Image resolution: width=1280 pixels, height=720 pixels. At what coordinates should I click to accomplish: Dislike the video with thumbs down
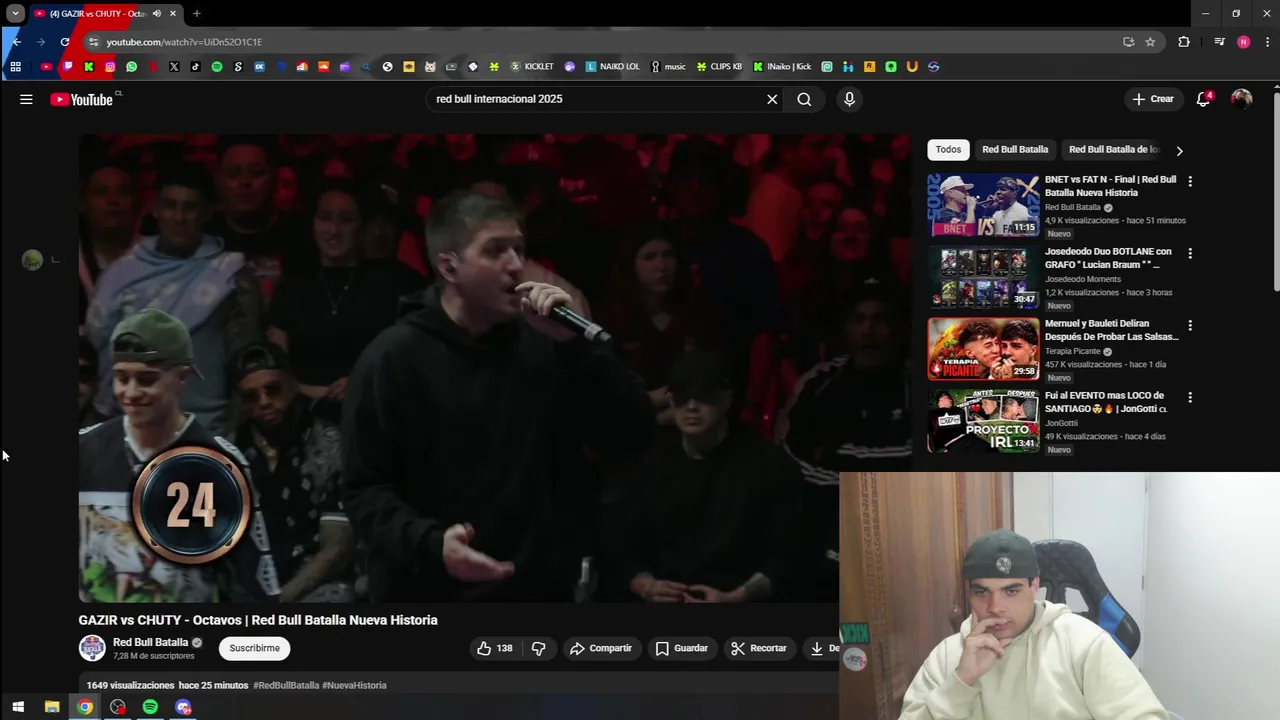click(538, 648)
